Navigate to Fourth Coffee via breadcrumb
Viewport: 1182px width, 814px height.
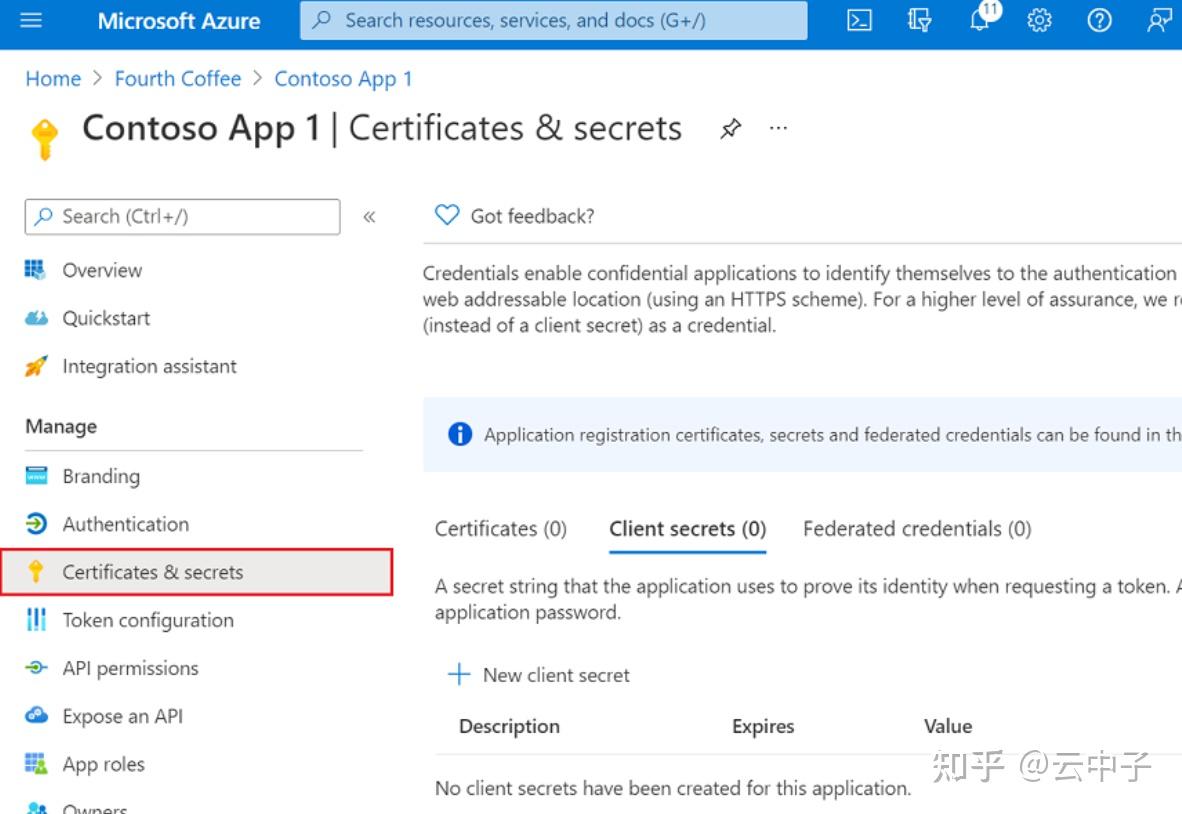178,78
